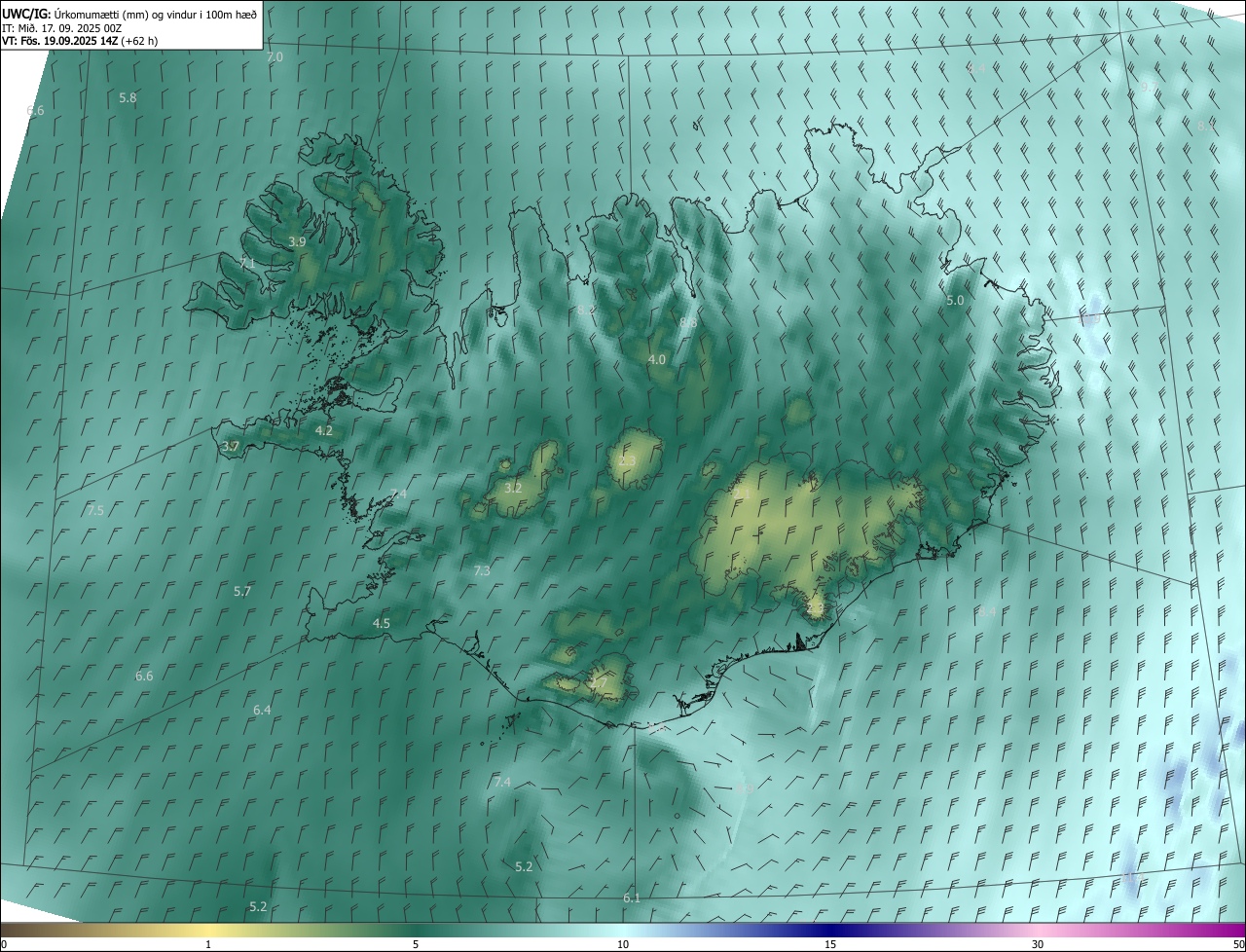Click the map value 6.1
Viewport: 1246px width, 952px height.
632,897
